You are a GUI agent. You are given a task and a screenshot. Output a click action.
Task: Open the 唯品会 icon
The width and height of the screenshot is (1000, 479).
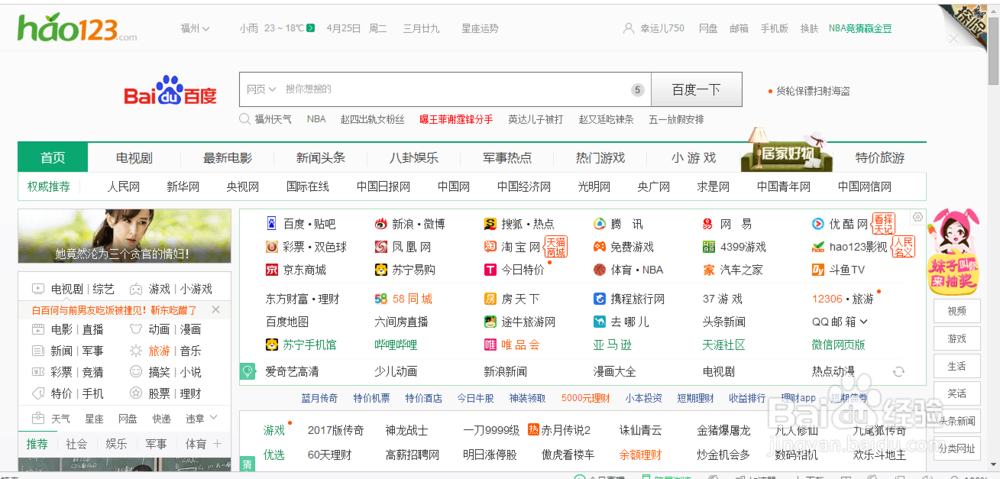click(490, 345)
